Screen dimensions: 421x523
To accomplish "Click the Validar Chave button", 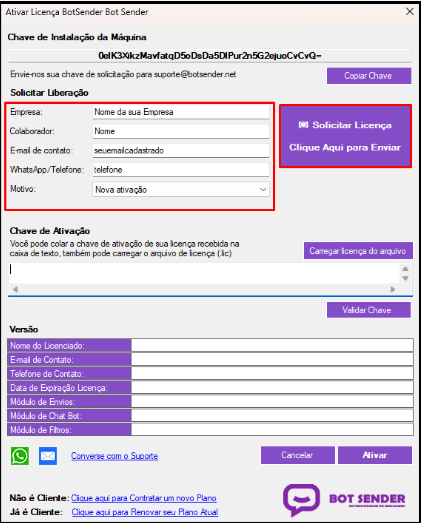I will coord(369,310).
